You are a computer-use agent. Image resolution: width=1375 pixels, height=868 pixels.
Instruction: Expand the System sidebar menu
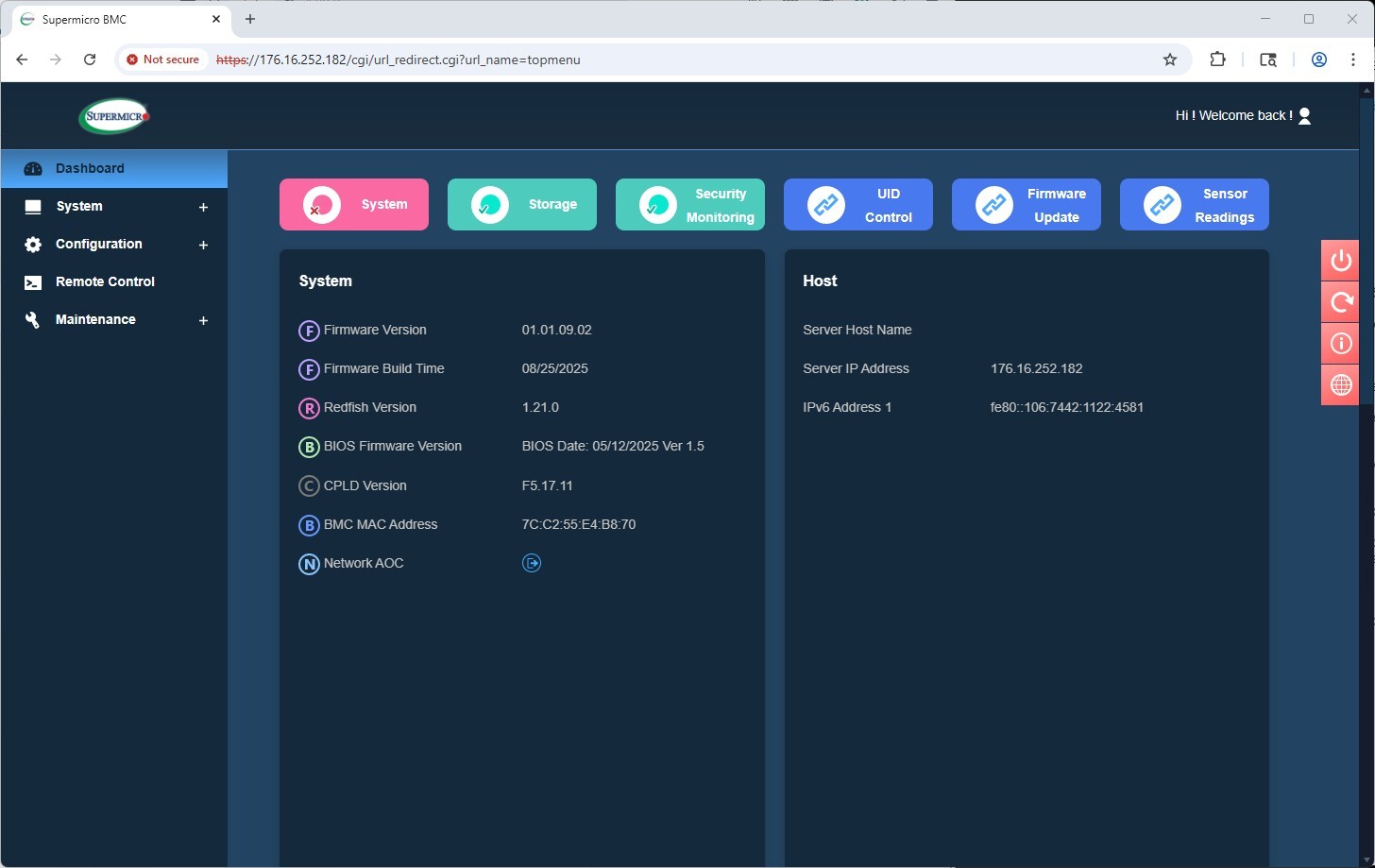point(202,207)
